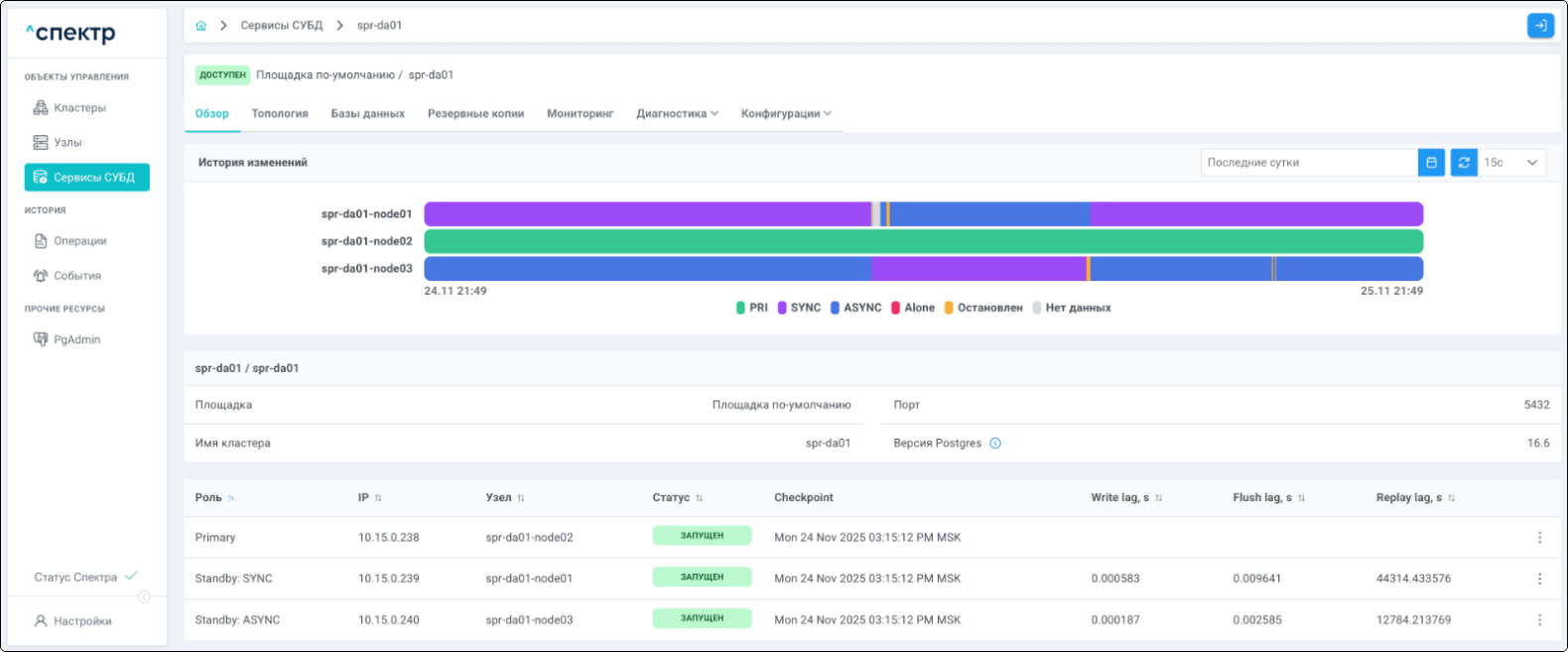Click the refresh icon button
Screen dimensions: 1568x652
coord(1463,163)
